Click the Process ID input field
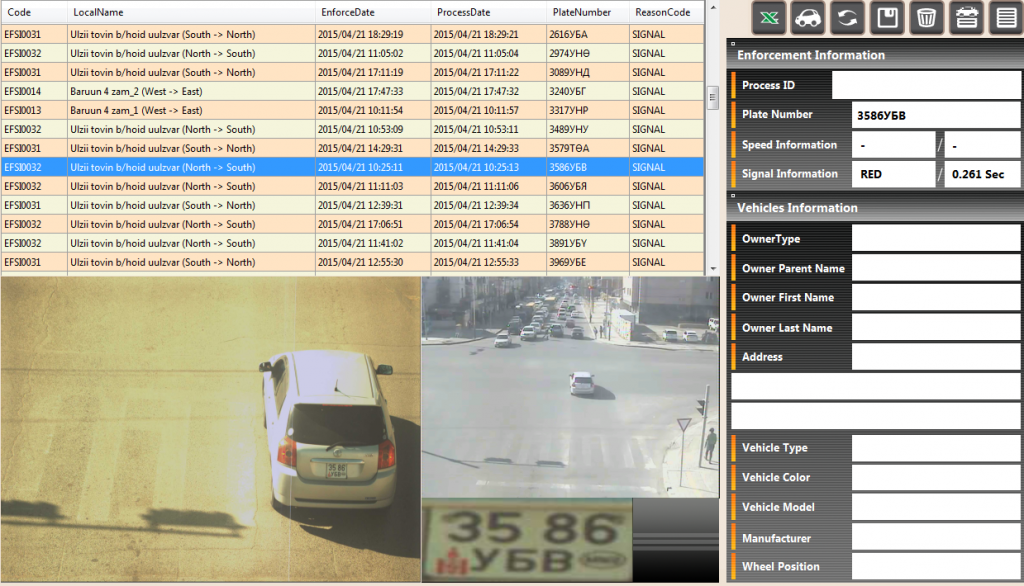This screenshot has height=586, width=1024. 925,86
